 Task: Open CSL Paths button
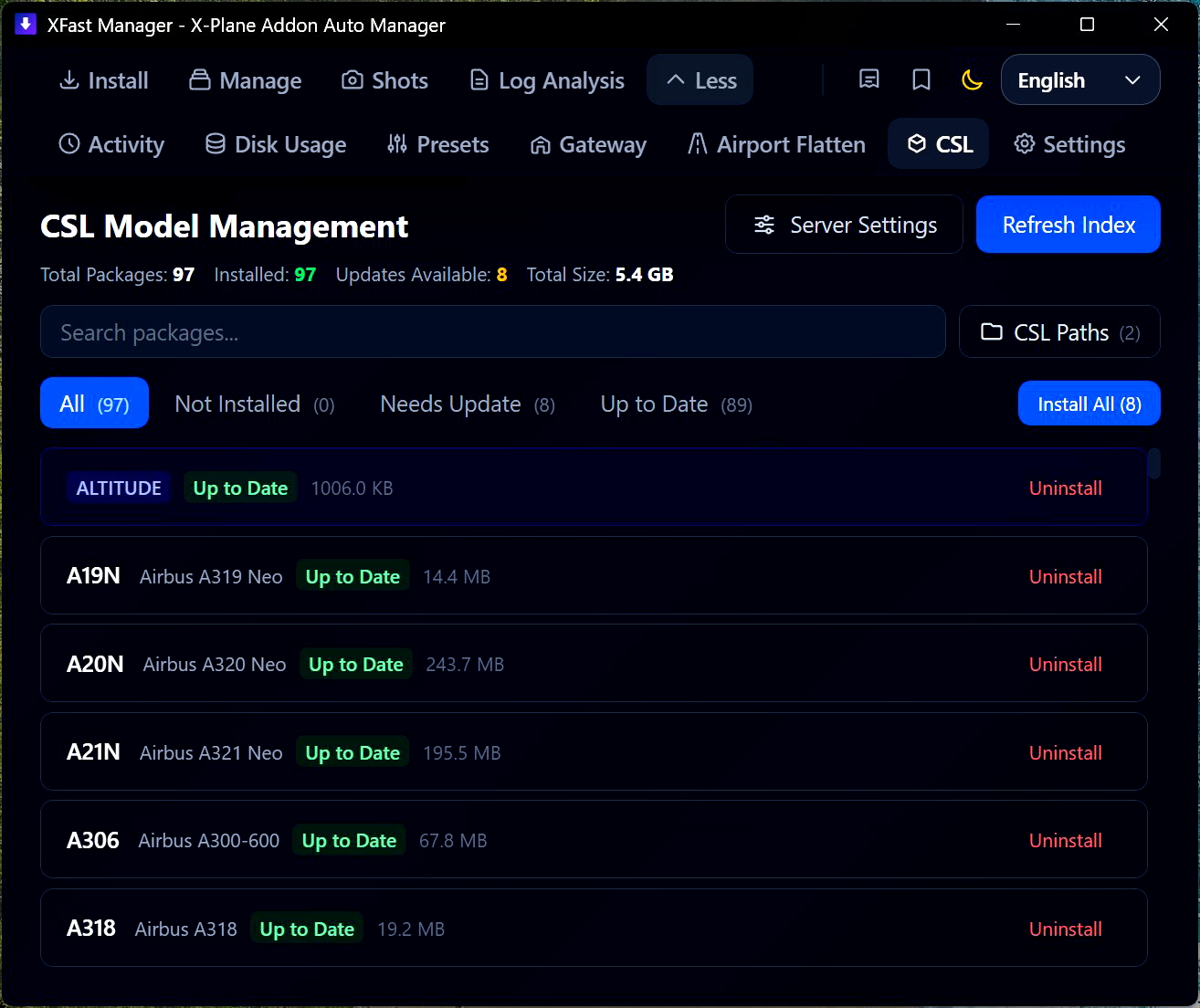(1059, 332)
